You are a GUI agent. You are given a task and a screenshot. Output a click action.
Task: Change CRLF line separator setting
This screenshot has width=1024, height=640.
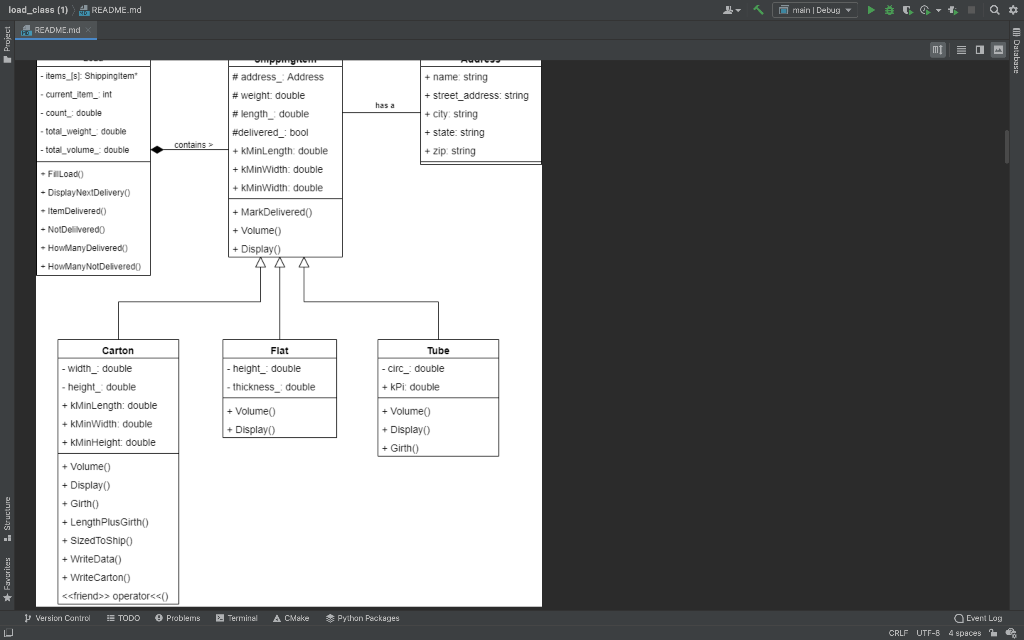pos(898,633)
